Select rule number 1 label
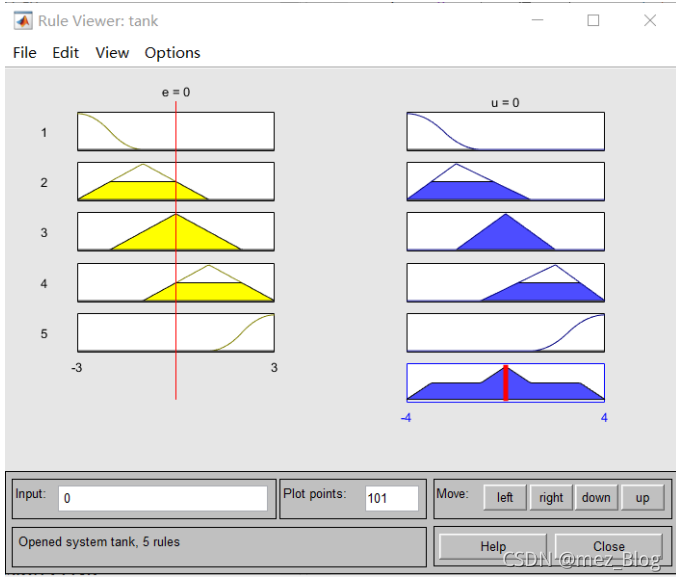 (44, 132)
